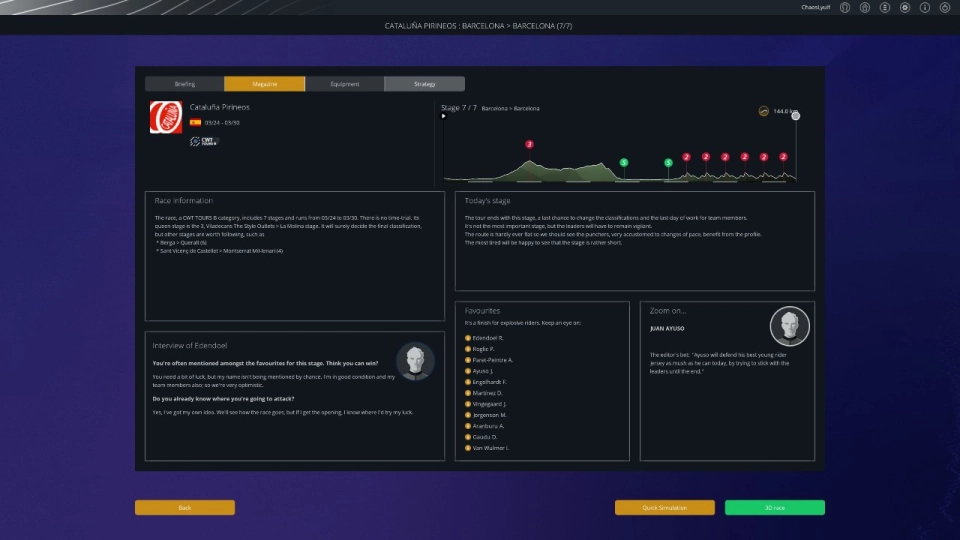The width and height of the screenshot is (960, 540).
Task: Click the last circular icon in top bar
Action: point(945,8)
